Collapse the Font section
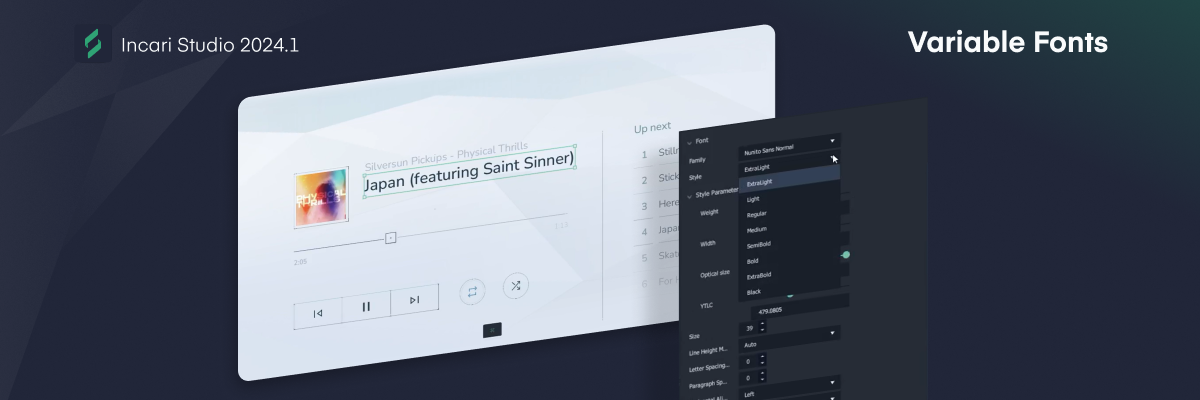This screenshot has width=1200, height=400. pos(688,141)
